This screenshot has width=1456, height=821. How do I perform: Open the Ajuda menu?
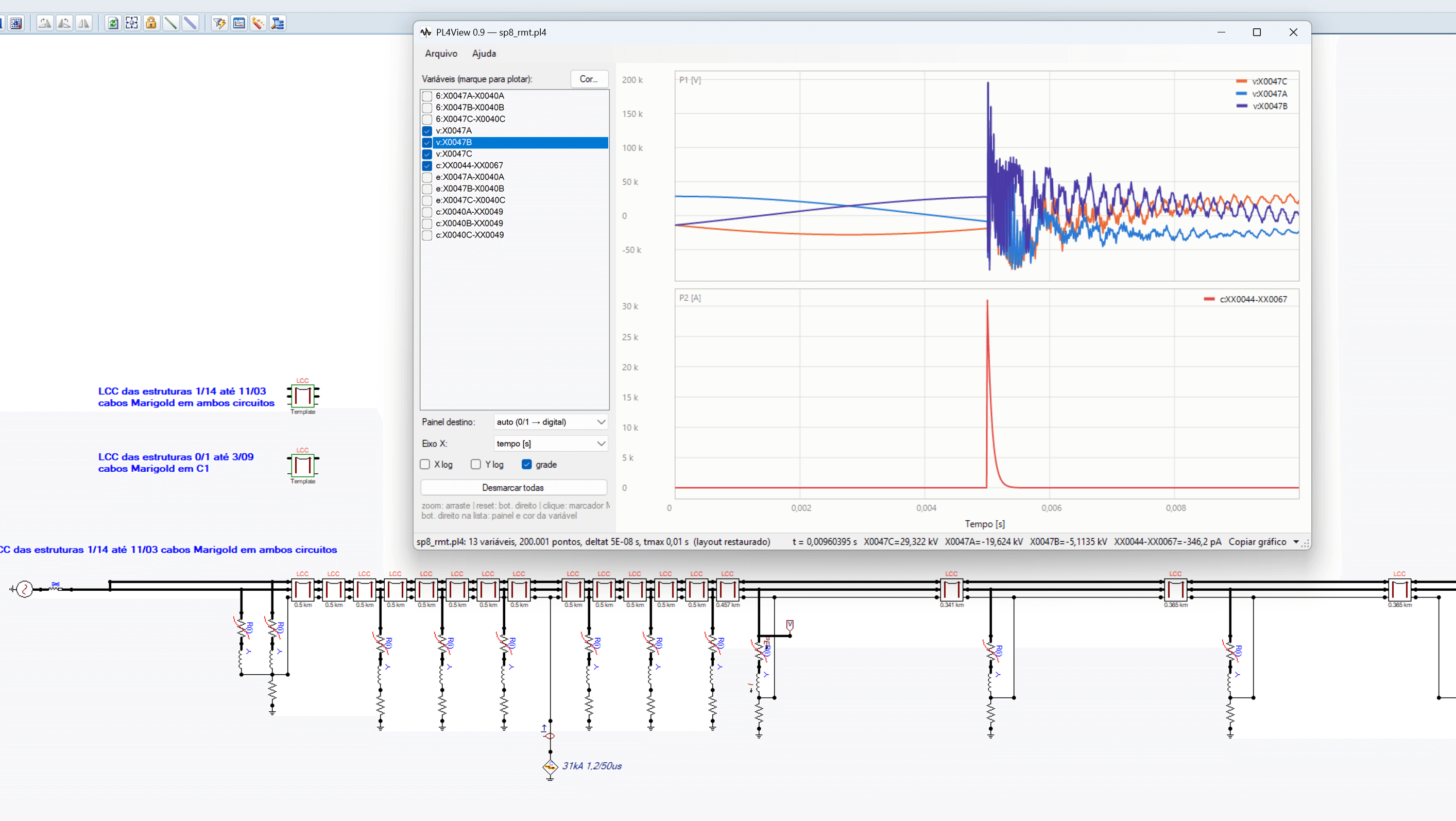(484, 53)
